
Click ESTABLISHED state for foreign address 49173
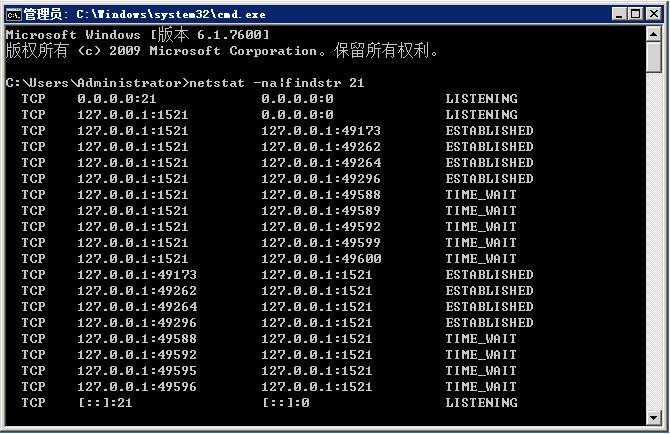tap(490, 131)
